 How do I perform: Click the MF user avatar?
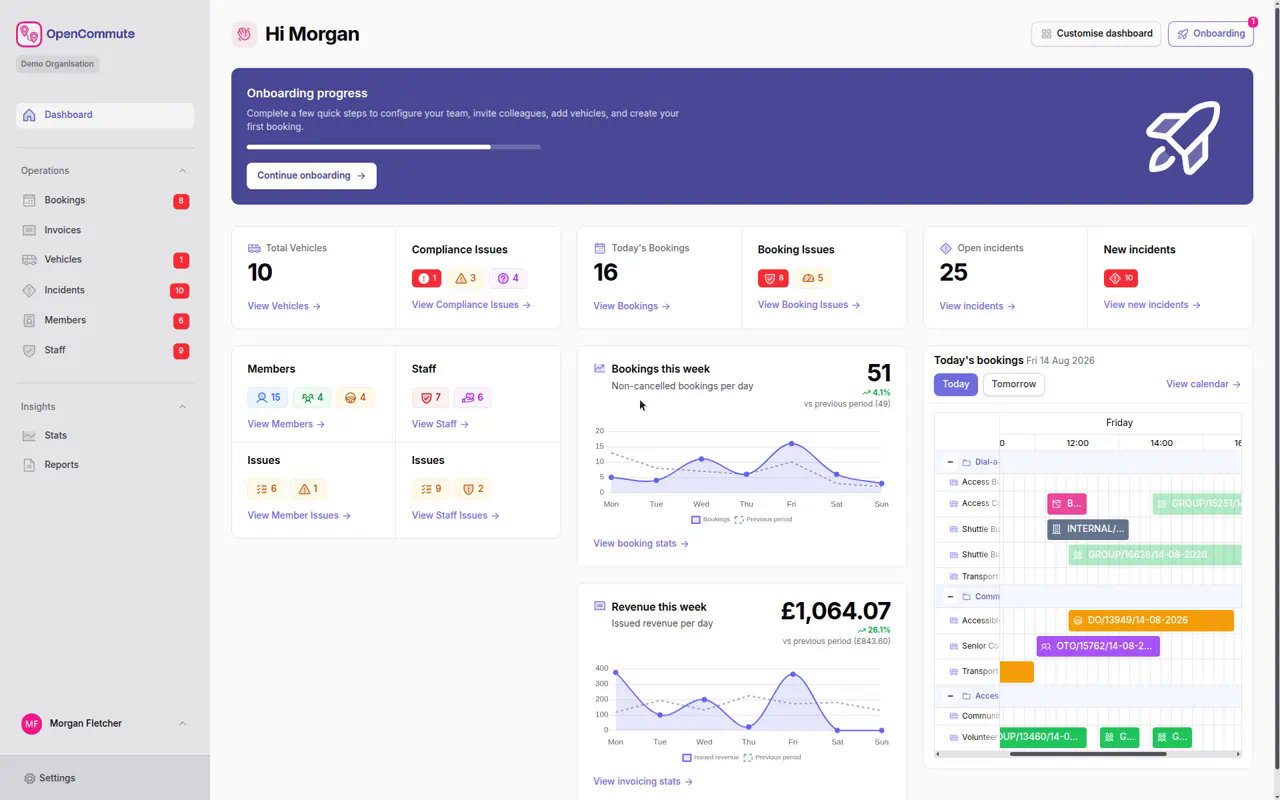tap(32, 724)
